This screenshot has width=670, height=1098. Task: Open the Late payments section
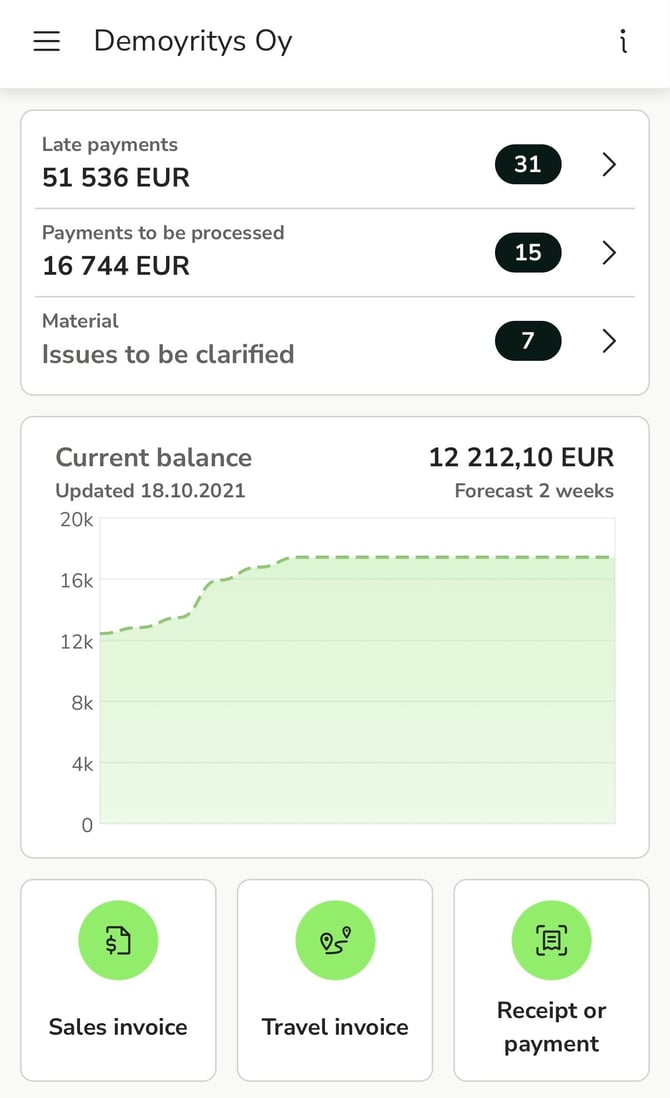(x=200, y=163)
